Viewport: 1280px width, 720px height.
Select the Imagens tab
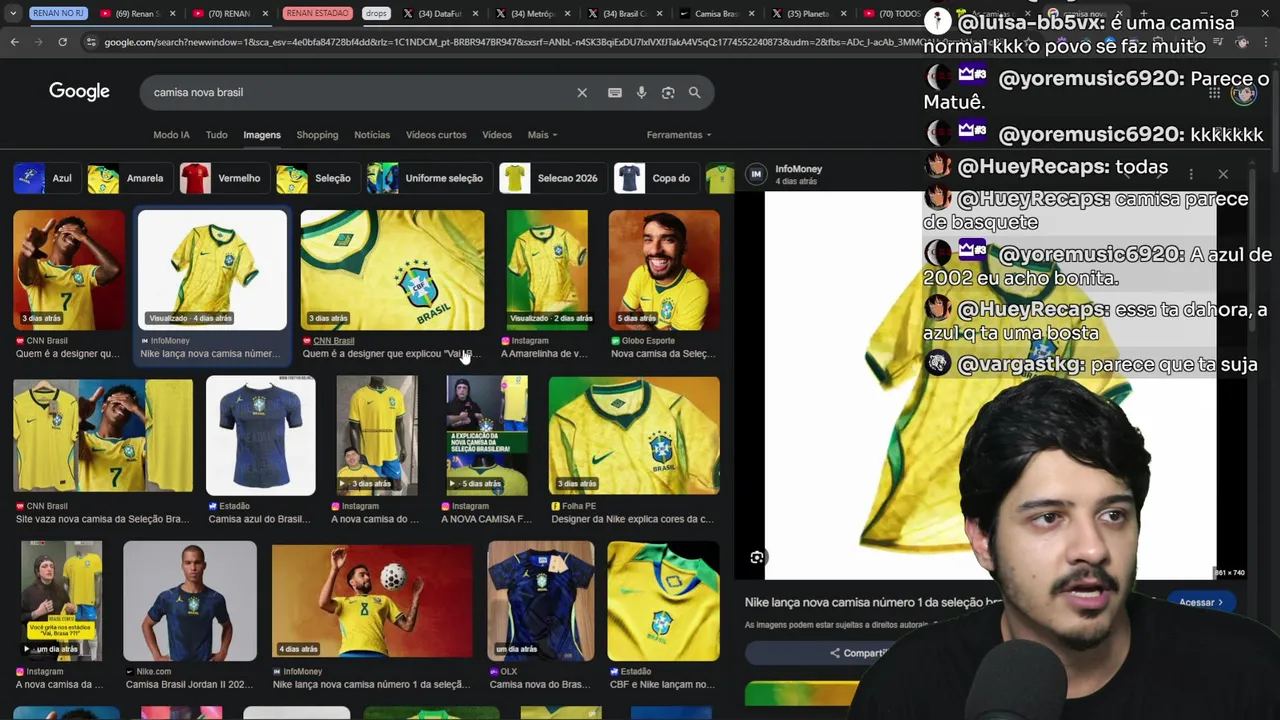coord(262,135)
